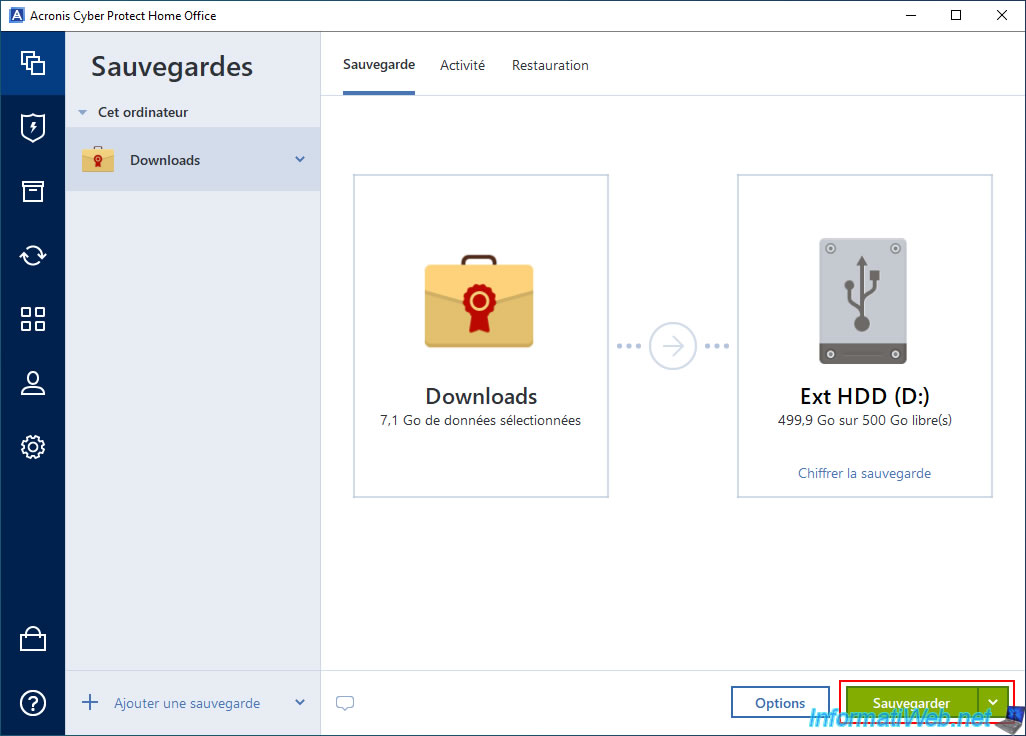
Task: Close the Acronis window
Action: (1002, 15)
